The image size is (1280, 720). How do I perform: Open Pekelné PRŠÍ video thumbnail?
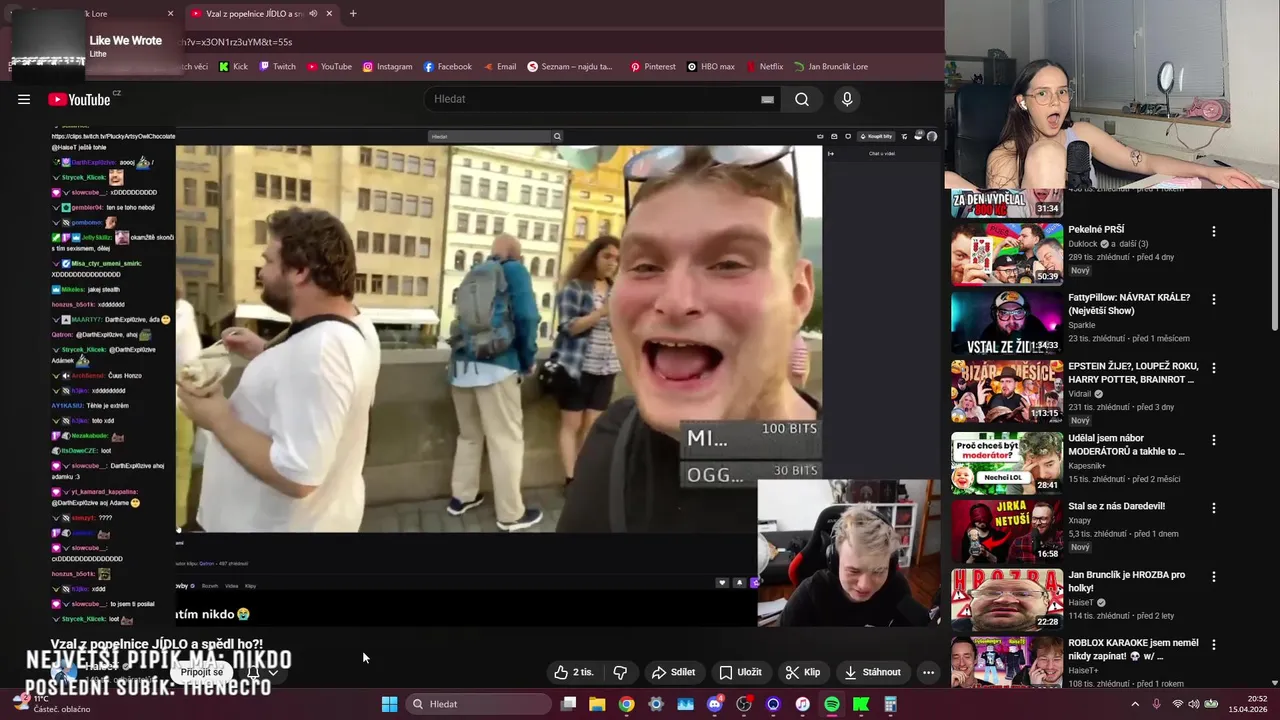(x=1007, y=254)
